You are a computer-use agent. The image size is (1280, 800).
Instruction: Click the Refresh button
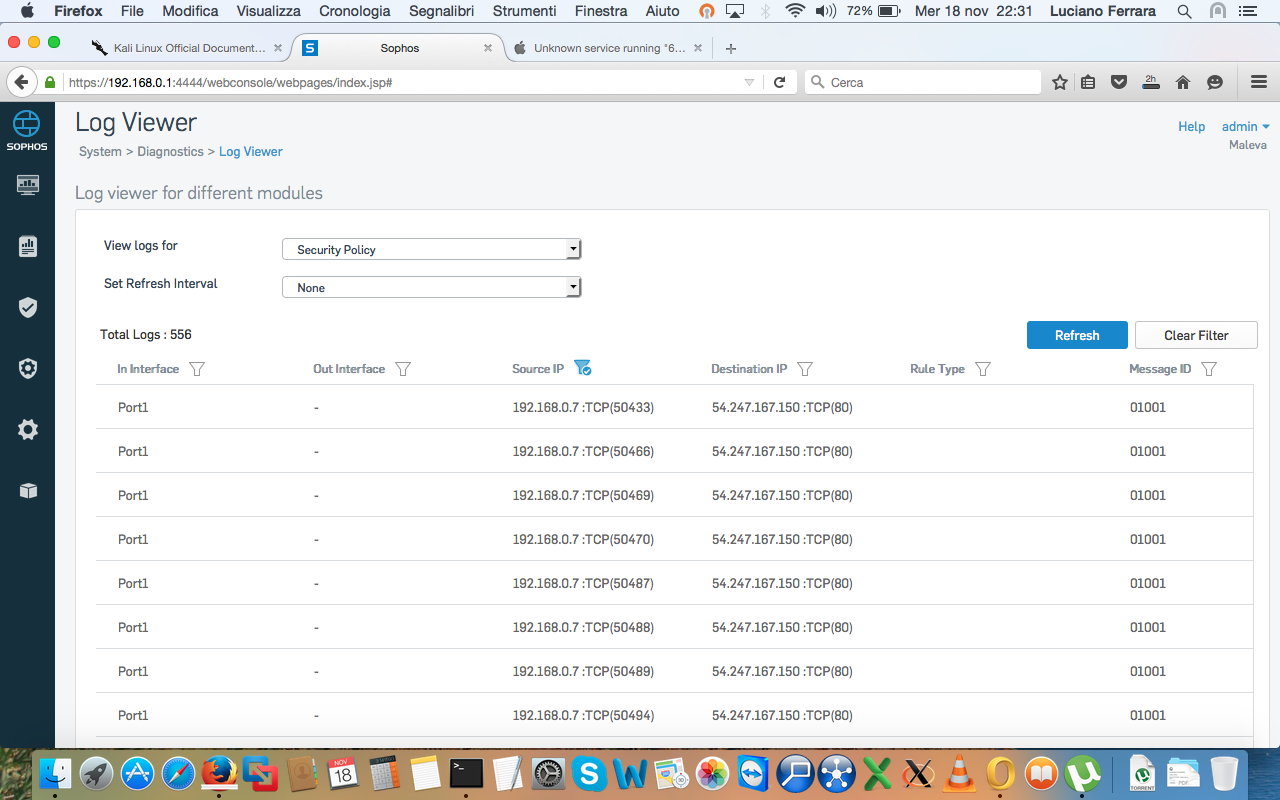point(1077,335)
